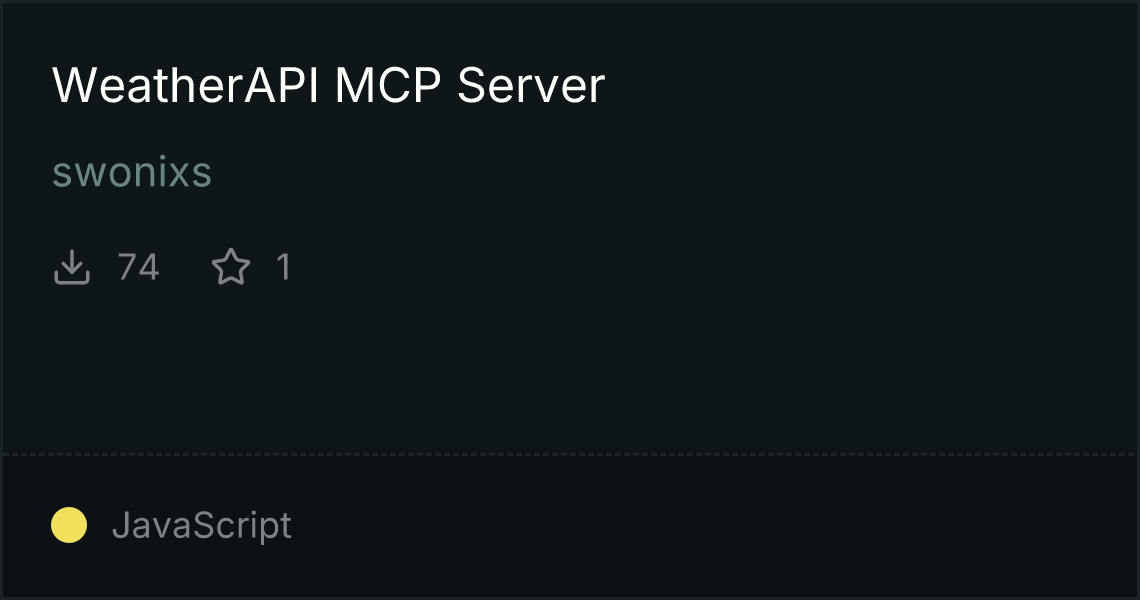Visit the swonixs author profile
1140x600 pixels.
(x=132, y=172)
